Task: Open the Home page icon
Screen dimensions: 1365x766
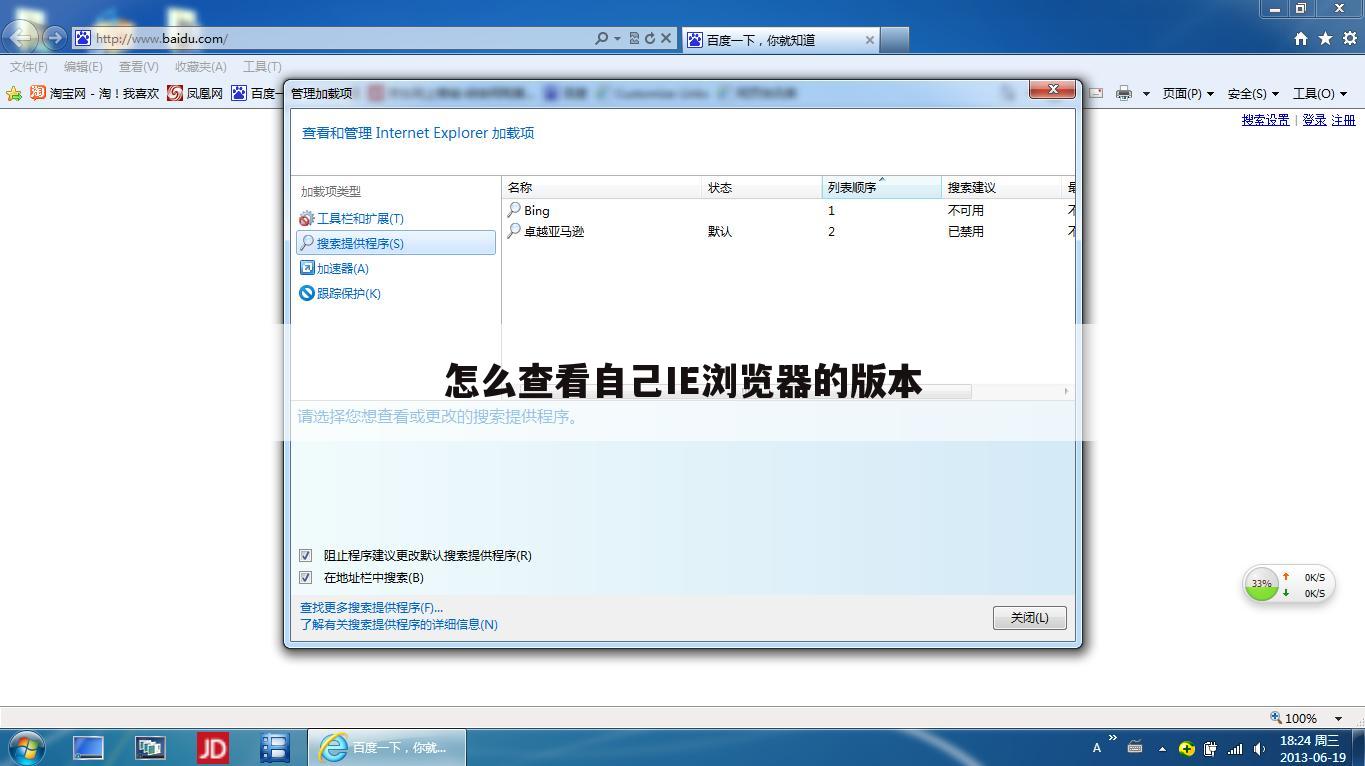Action: point(1301,38)
